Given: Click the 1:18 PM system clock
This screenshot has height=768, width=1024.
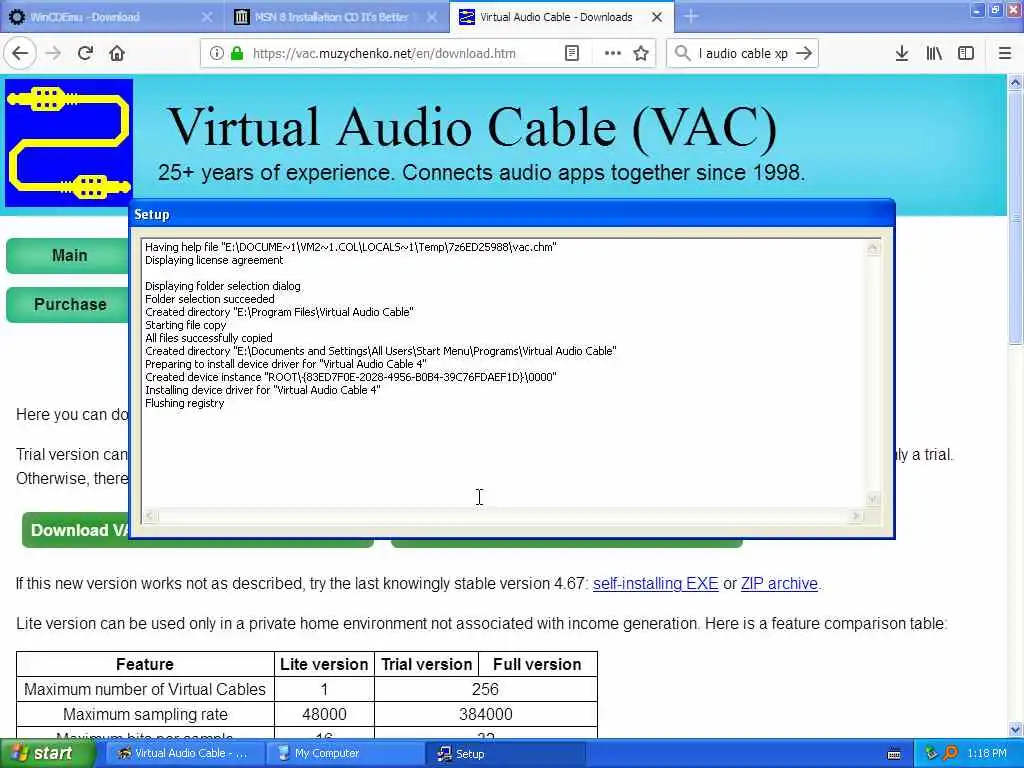Looking at the screenshot, I should (x=987, y=754).
